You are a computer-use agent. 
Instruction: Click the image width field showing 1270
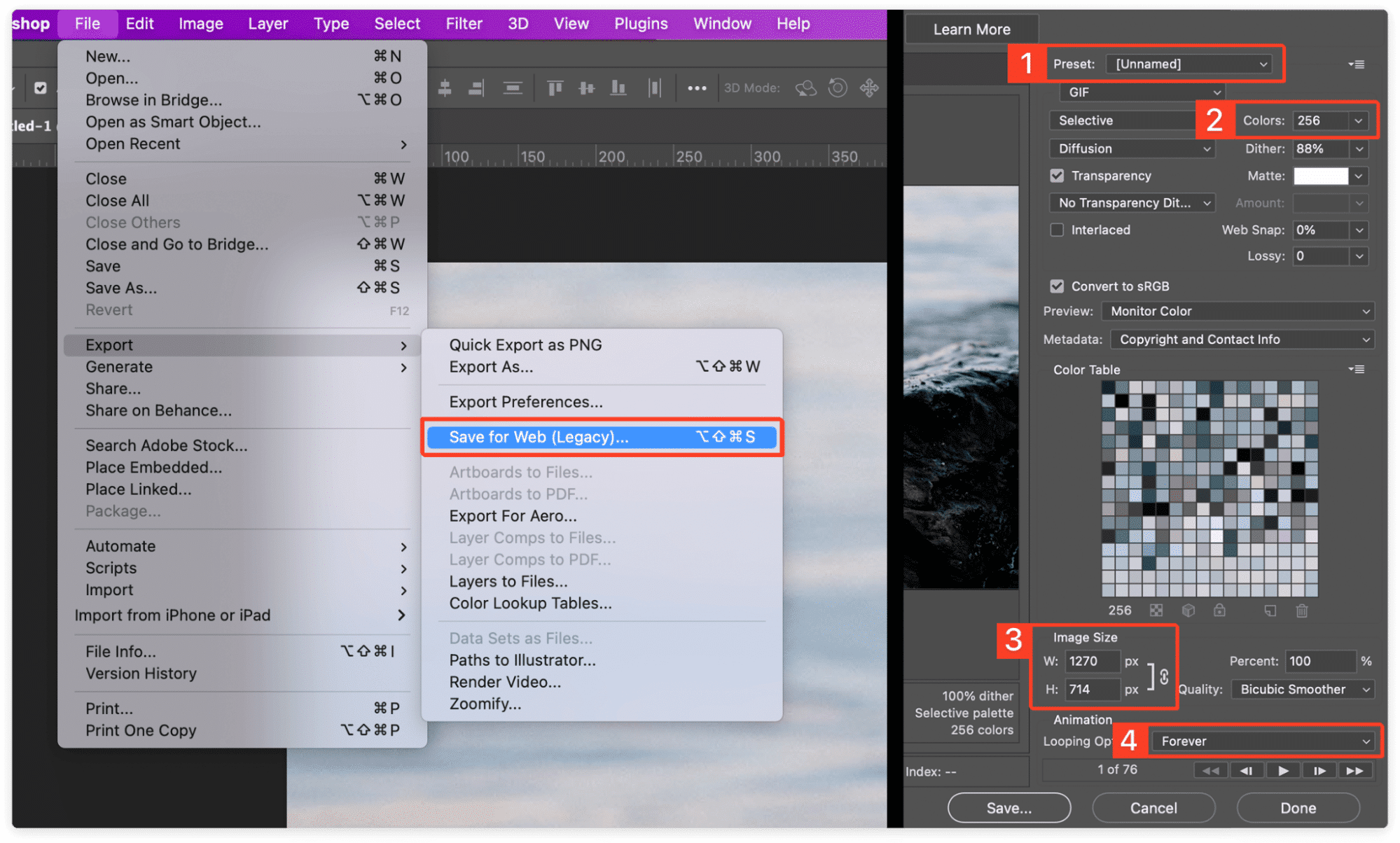point(1092,661)
